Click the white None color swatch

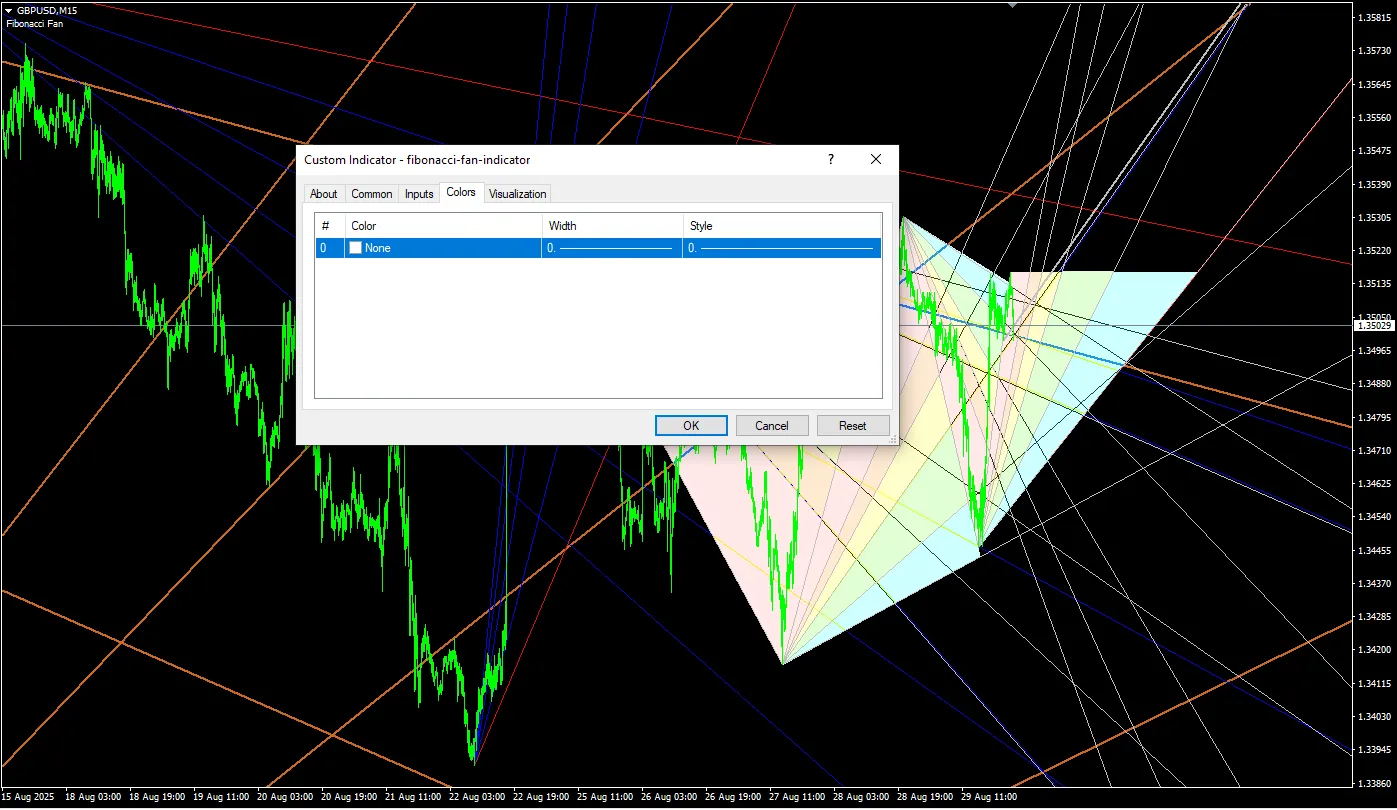(356, 248)
